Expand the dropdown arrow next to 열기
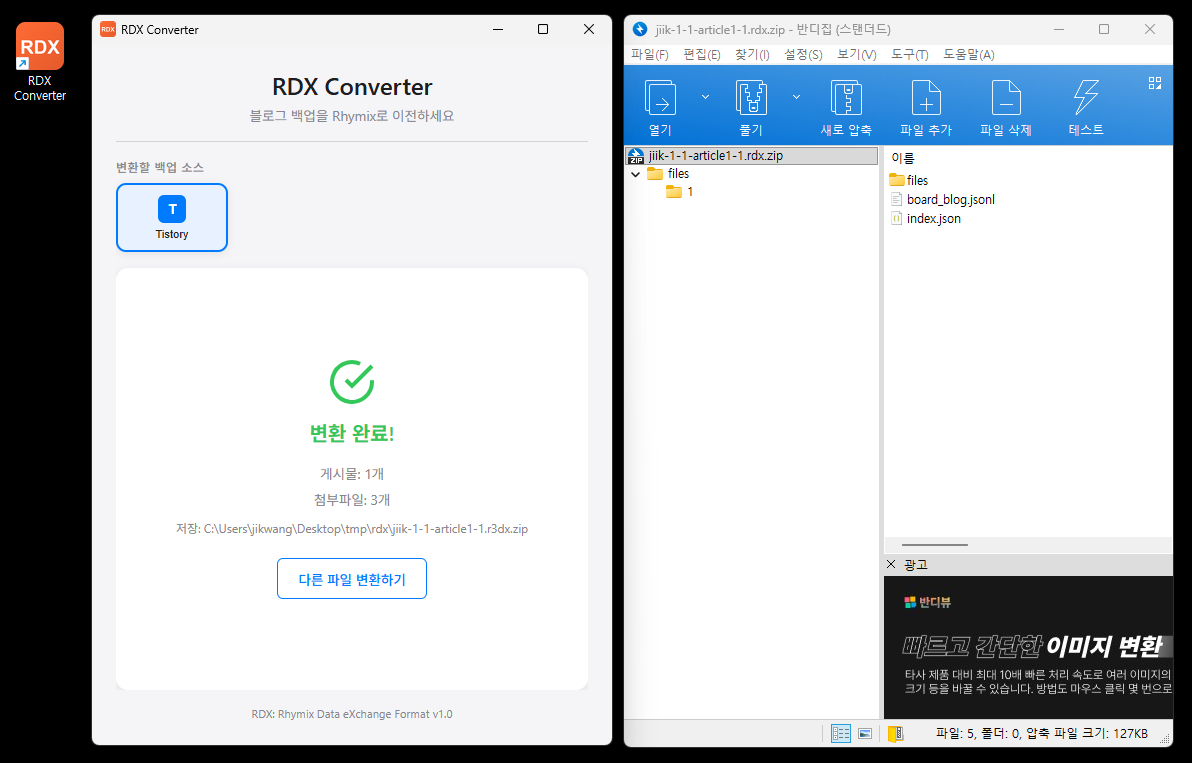The height and width of the screenshot is (763, 1192). [705, 97]
